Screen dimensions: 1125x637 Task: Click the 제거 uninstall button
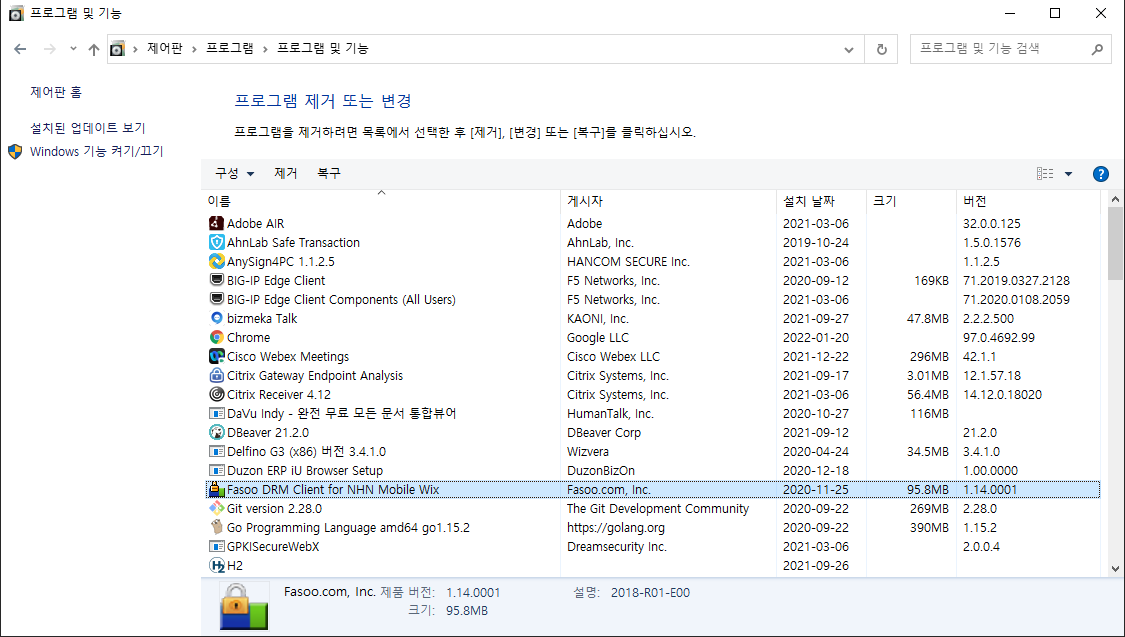(x=286, y=173)
